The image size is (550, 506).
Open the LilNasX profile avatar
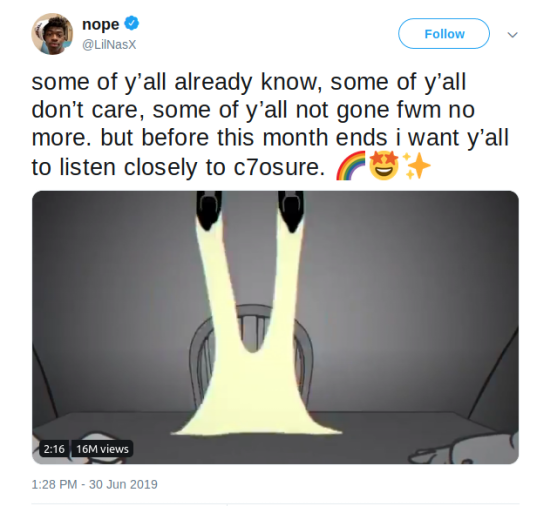[x=52, y=34]
